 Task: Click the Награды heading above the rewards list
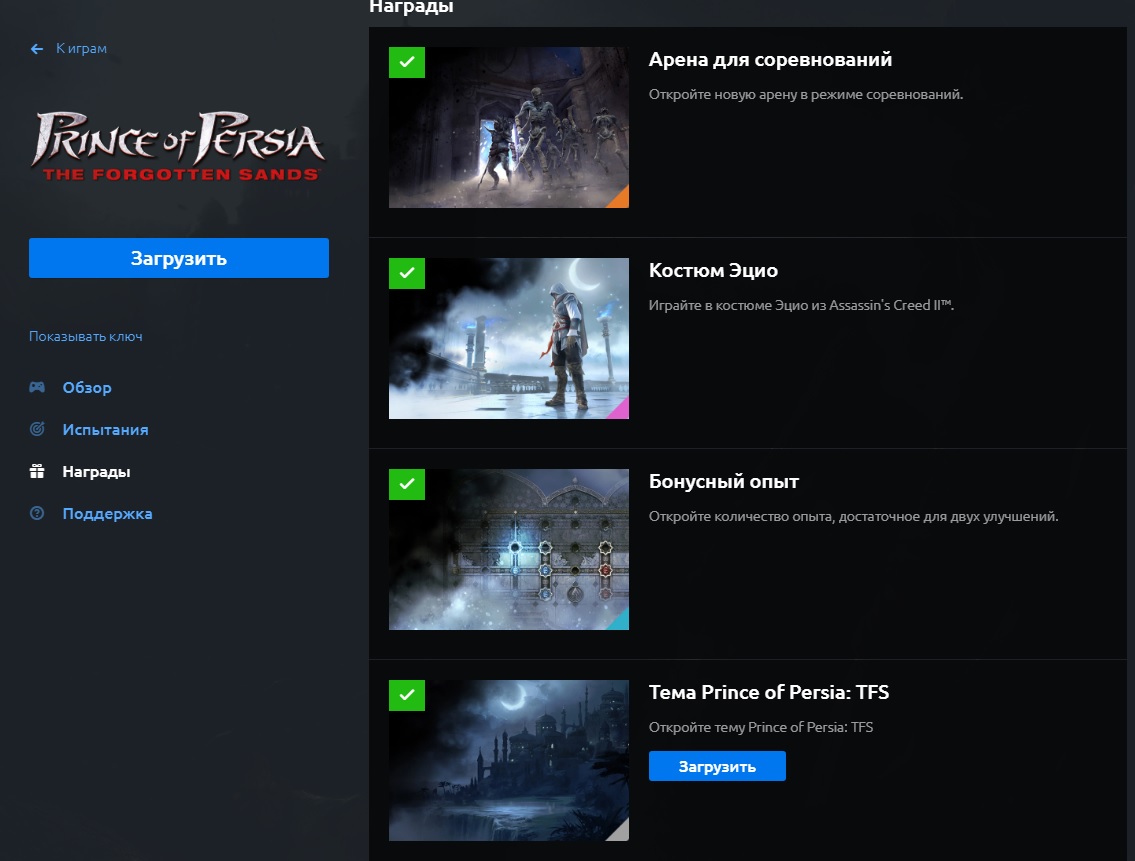411,7
